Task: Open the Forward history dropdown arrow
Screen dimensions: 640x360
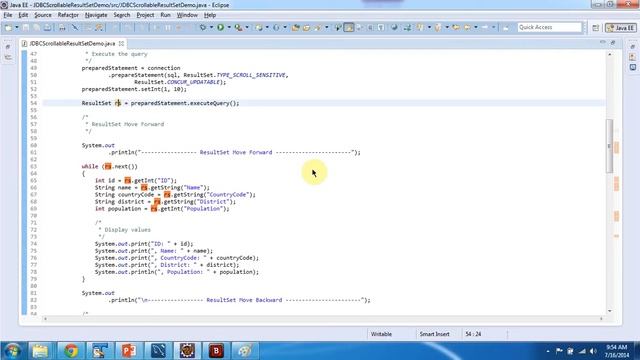Action: tap(493, 27)
